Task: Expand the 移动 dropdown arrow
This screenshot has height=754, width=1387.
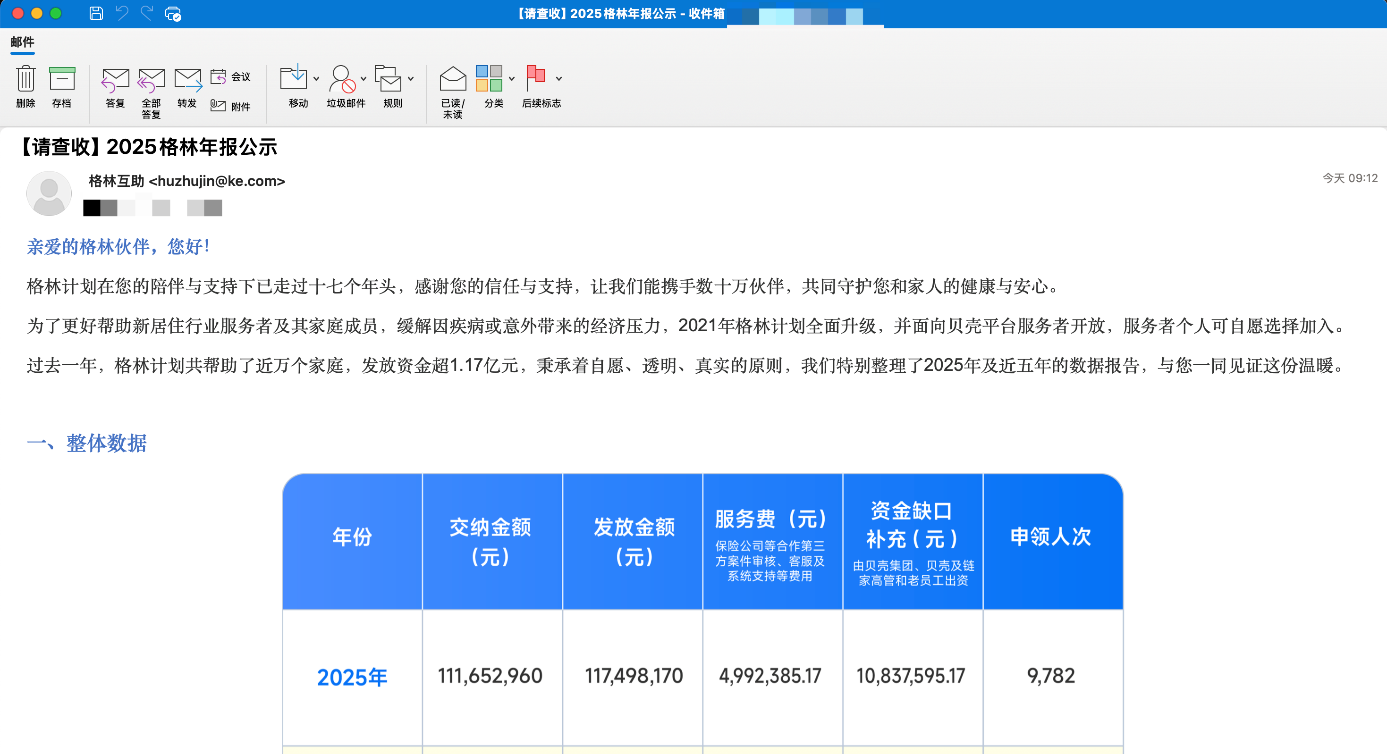Action: tap(316, 78)
